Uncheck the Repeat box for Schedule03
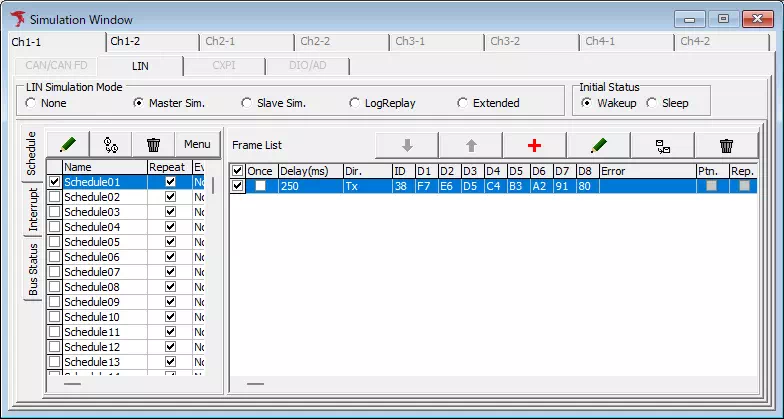784x419 pixels. (170, 212)
